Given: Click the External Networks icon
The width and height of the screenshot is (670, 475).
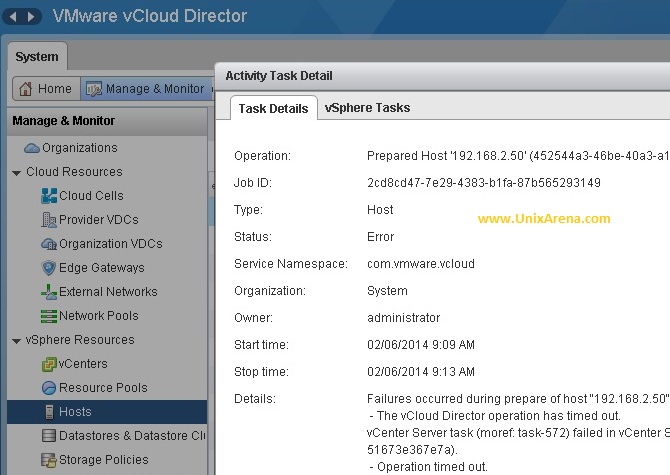Looking at the screenshot, I should pyautogui.click(x=49, y=292).
